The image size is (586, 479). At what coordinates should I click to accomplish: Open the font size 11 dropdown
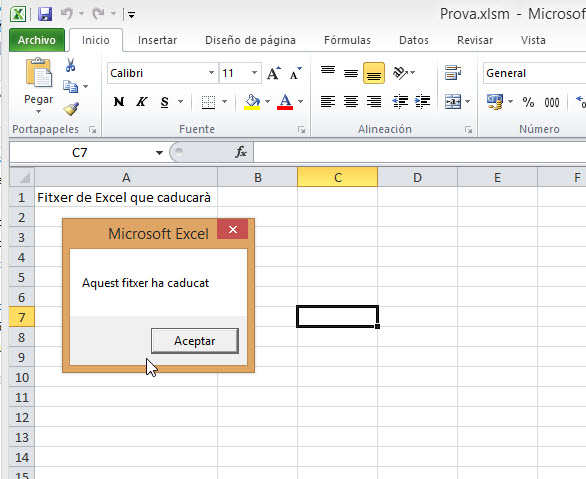pyautogui.click(x=254, y=72)
